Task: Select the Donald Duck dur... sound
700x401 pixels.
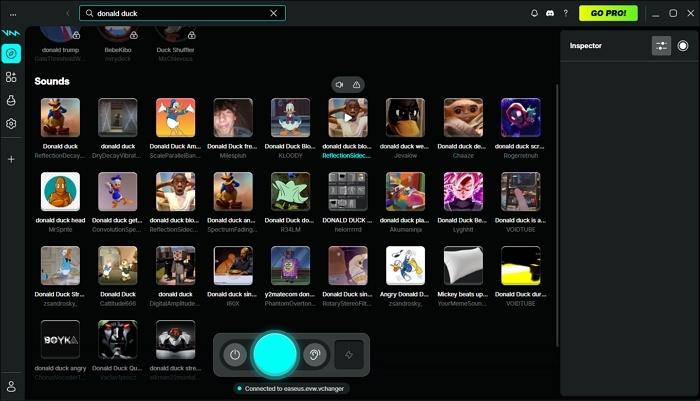Action: pos(521,266)
